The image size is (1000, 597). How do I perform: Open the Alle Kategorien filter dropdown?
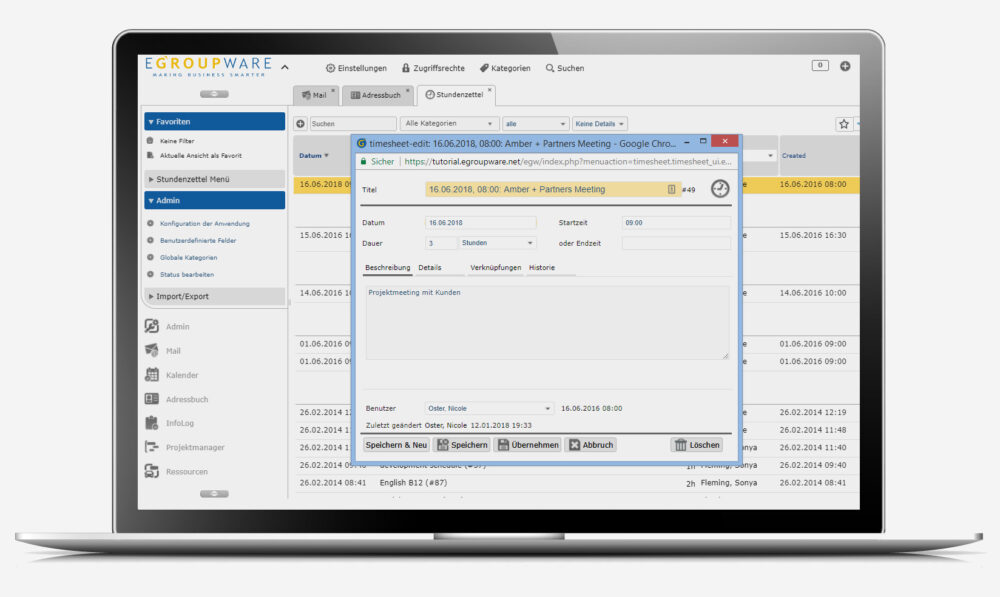(448, 124)
